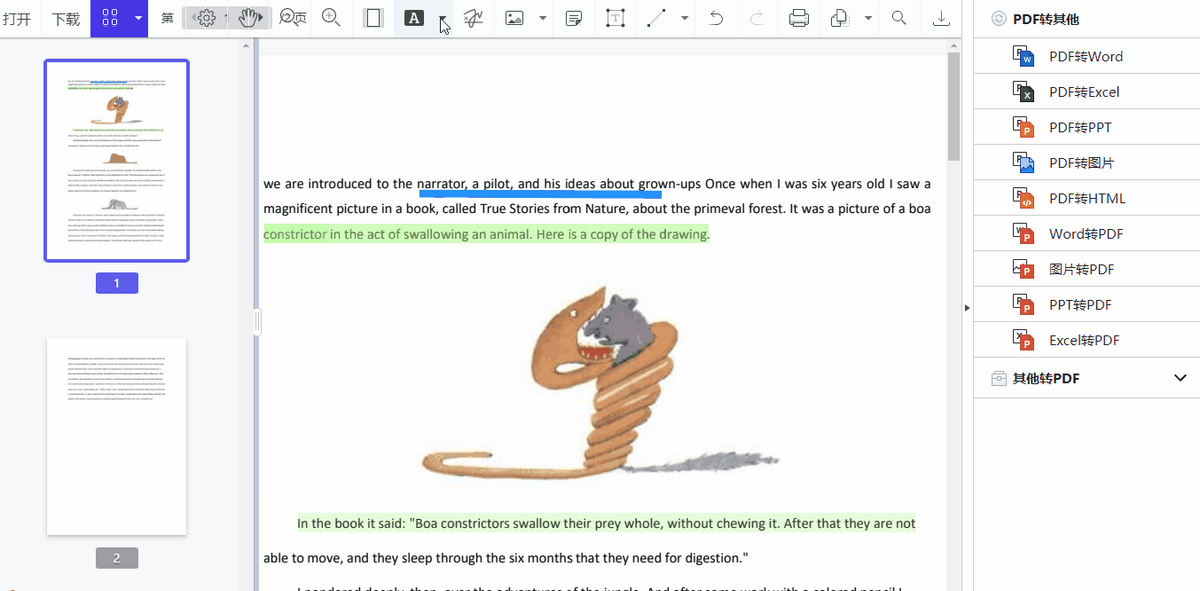The height and width of the screenshot is (591, 1200).
Task: Click the print icon
Action: 799,18
